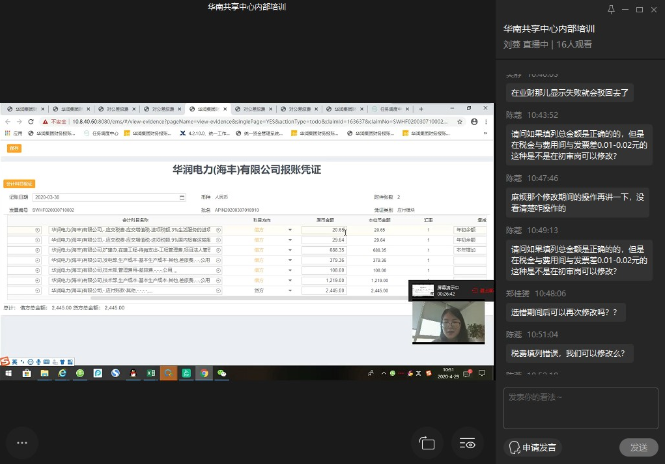Click lookup icon at end of last account name
The height and width of the screenshot is (464, 665).
[218, 291]
